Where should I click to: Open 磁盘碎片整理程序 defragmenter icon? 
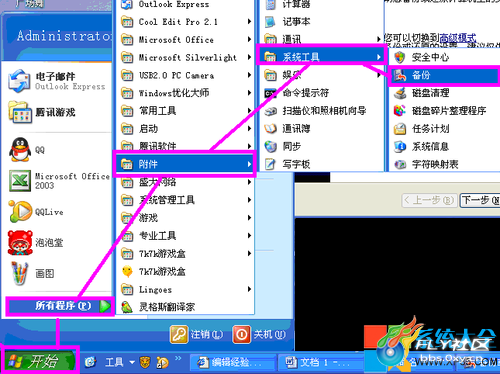pos(400,110)
